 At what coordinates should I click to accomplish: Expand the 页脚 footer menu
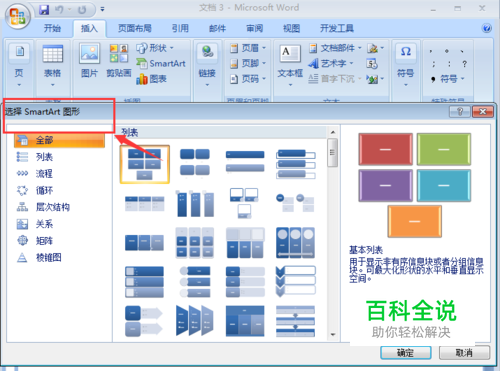[248, 63]
